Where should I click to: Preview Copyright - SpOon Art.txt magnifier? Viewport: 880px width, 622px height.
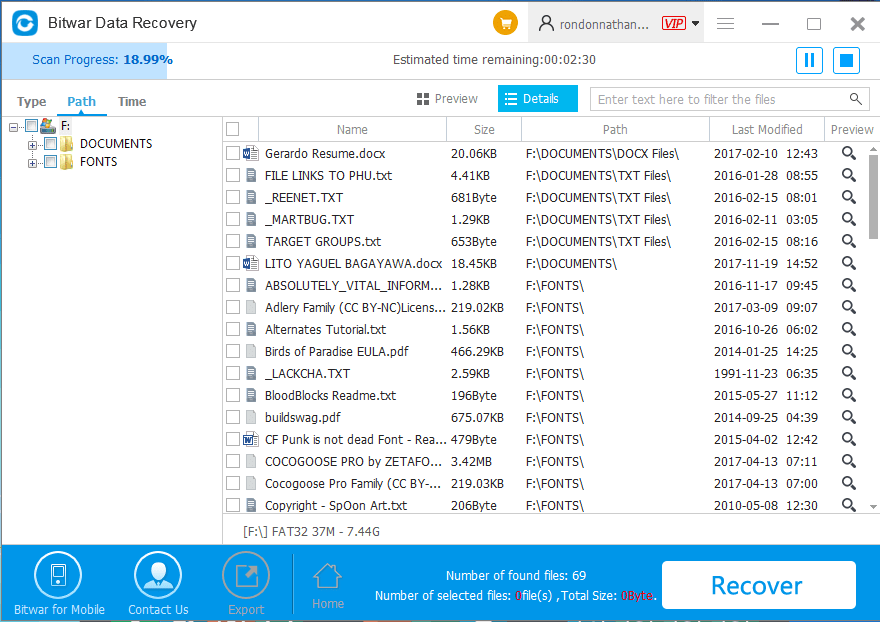(x=849, y=505)
